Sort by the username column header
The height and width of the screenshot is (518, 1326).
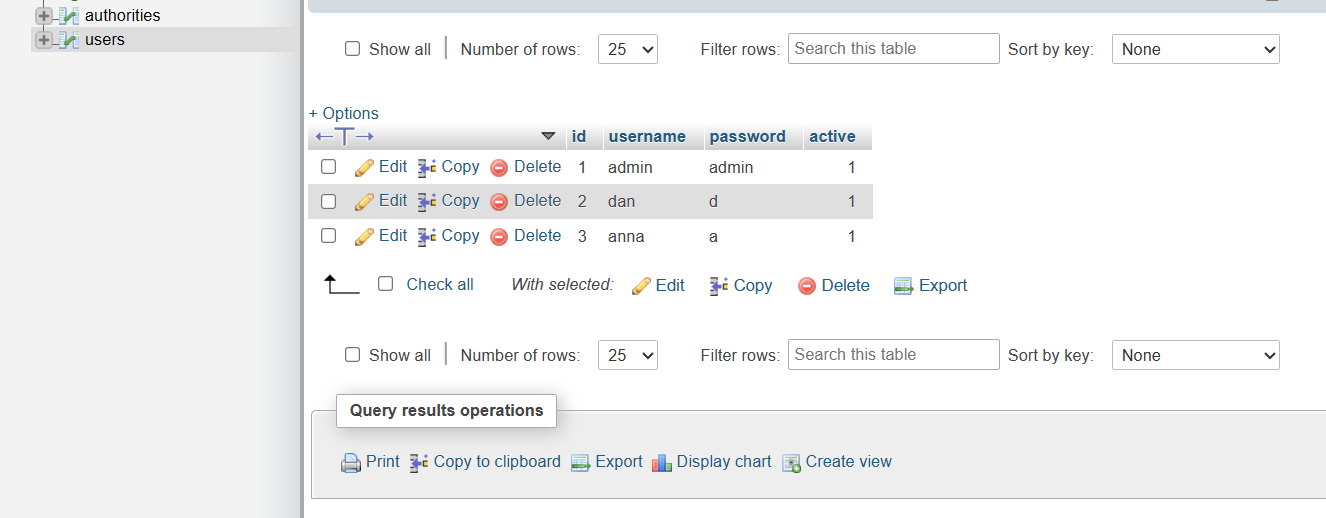pos(647,137)
